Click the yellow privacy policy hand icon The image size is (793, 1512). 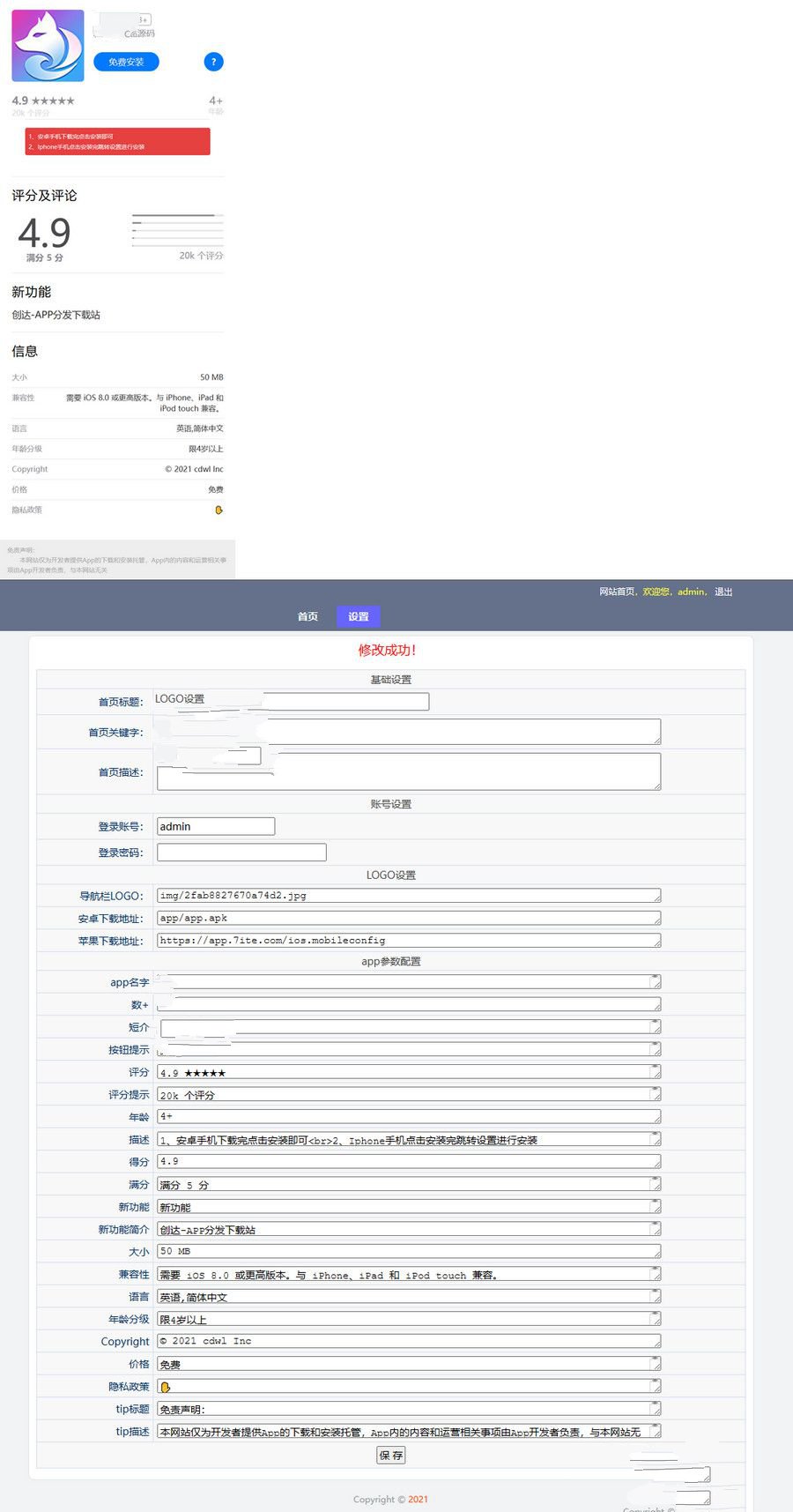[219, 510]
